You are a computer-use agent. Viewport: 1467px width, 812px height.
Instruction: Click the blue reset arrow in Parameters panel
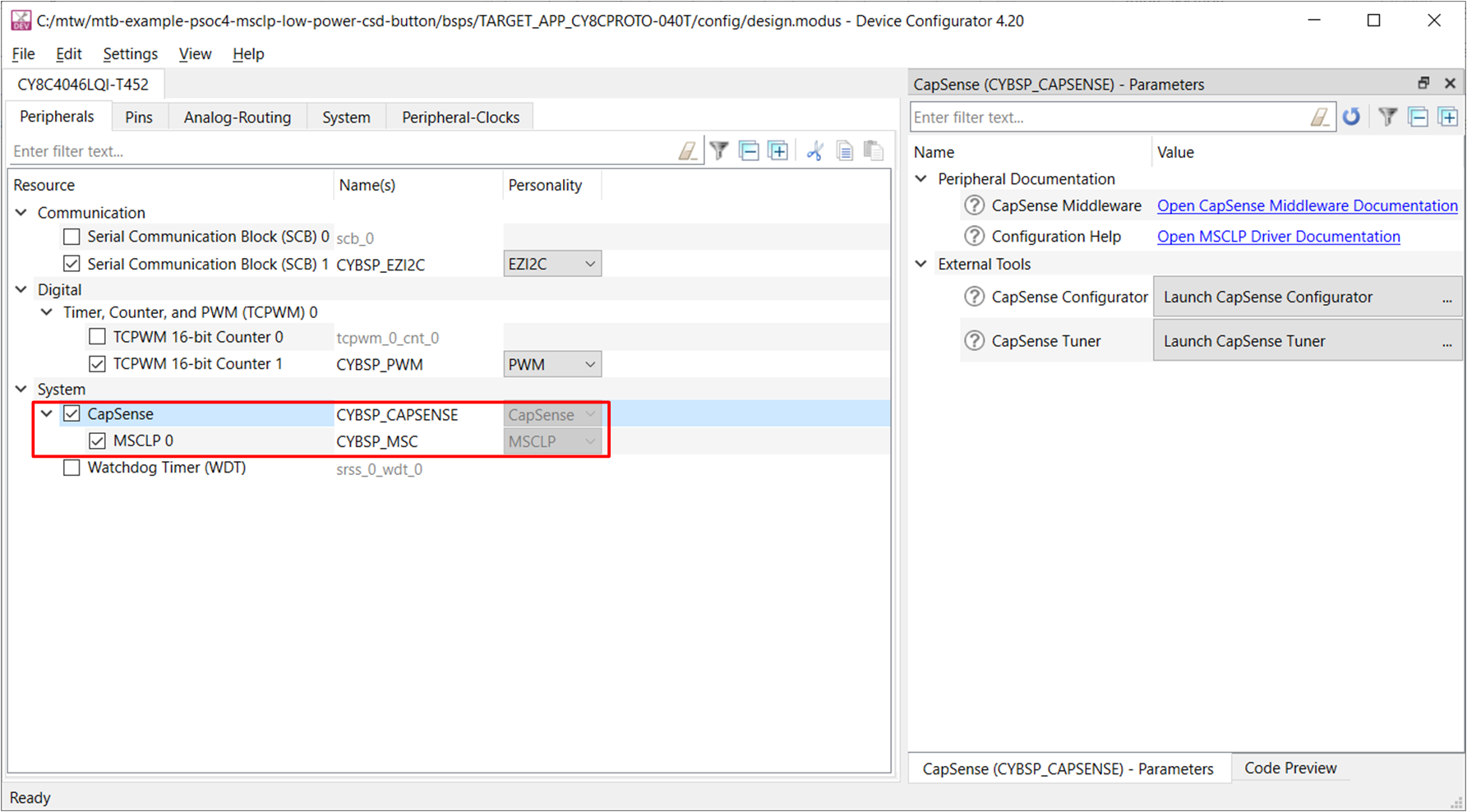(x=1352, y=118)
